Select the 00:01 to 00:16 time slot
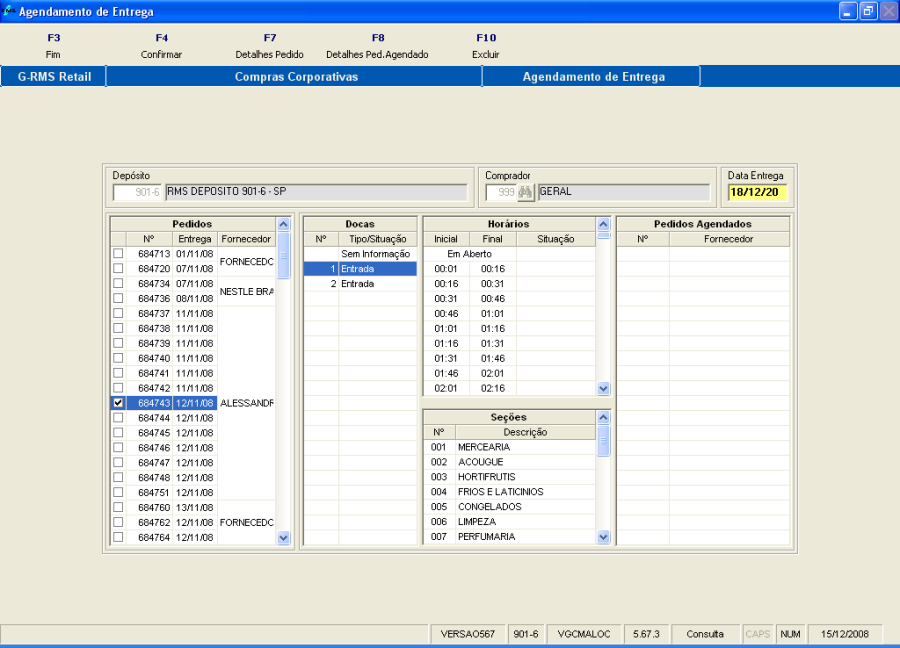 469,269
